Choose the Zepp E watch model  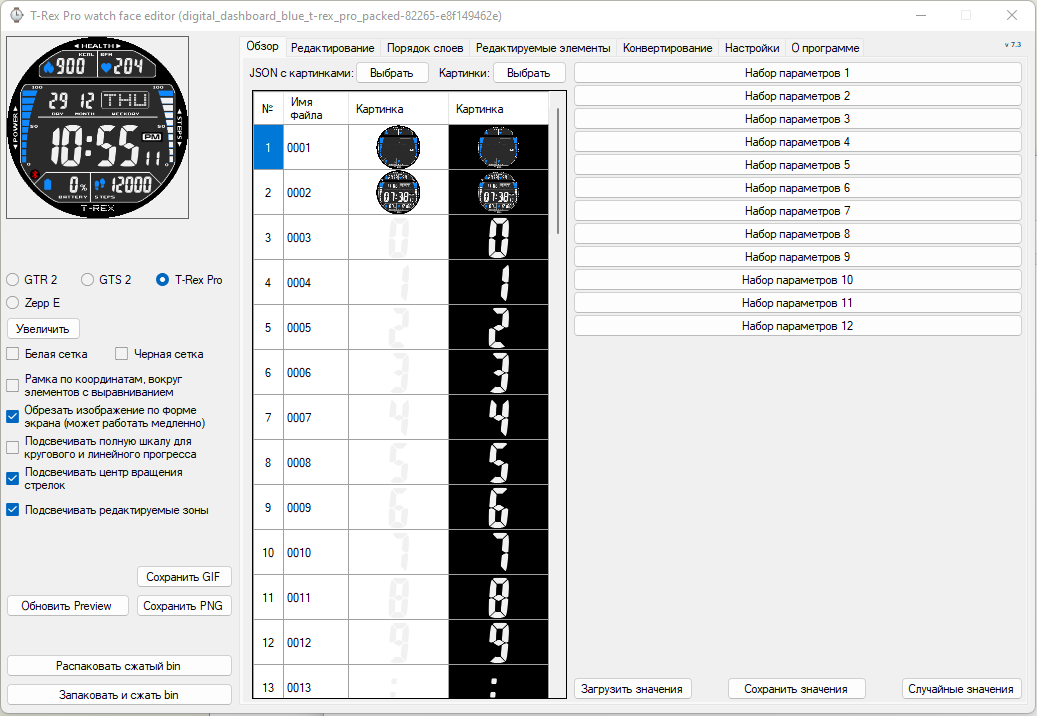13,302
